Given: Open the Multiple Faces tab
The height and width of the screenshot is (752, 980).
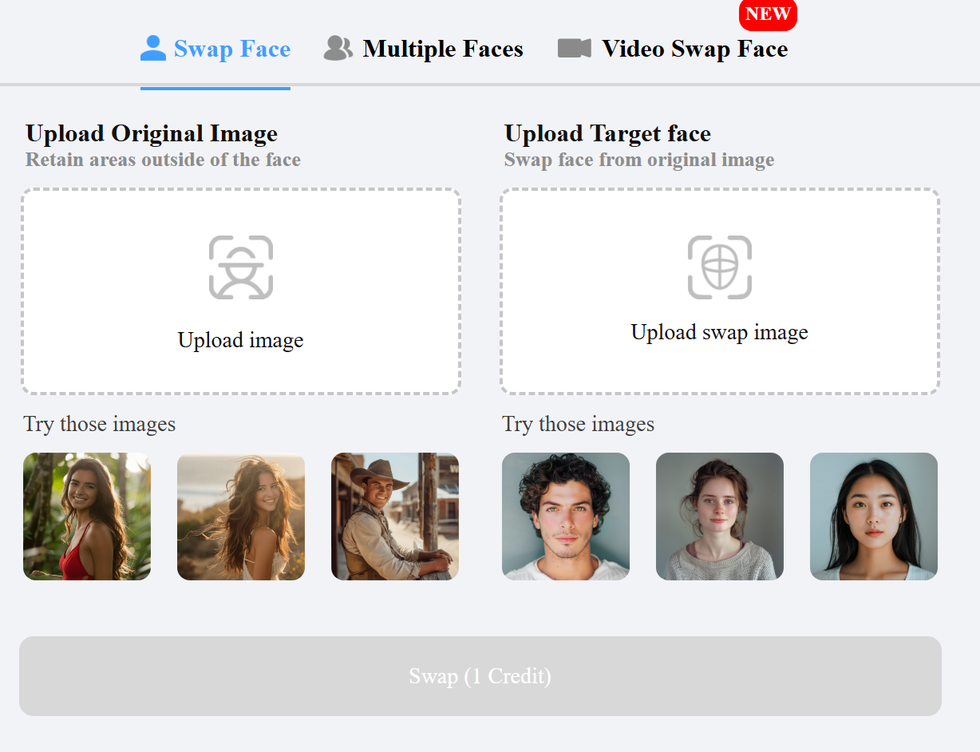Looking at the screenshot, I should tap(442, 49).
